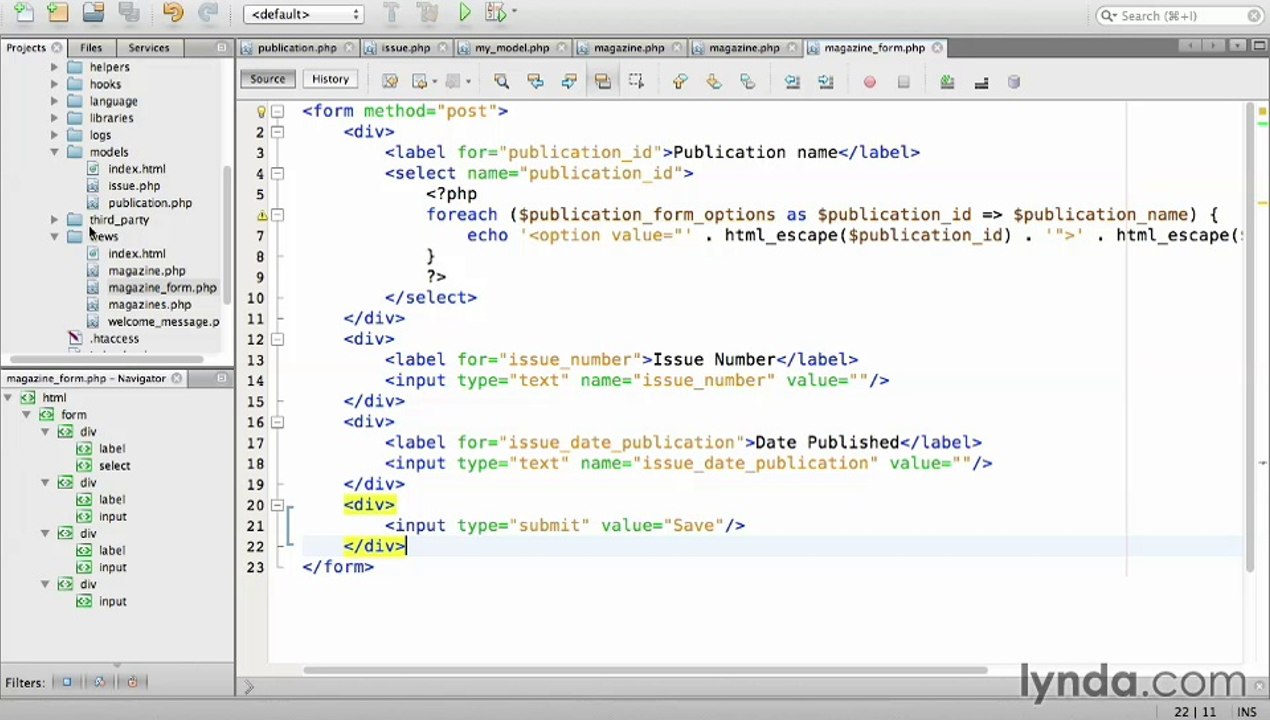The height and width of the screenshot is (720, 1270).
Task: Click the database cylinder icon
Action: [x=1014, y=82]
